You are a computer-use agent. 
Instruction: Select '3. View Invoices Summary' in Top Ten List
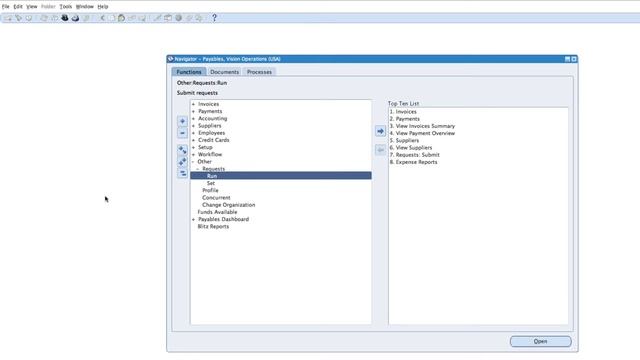pyautogui.click(x=422, y=126)
